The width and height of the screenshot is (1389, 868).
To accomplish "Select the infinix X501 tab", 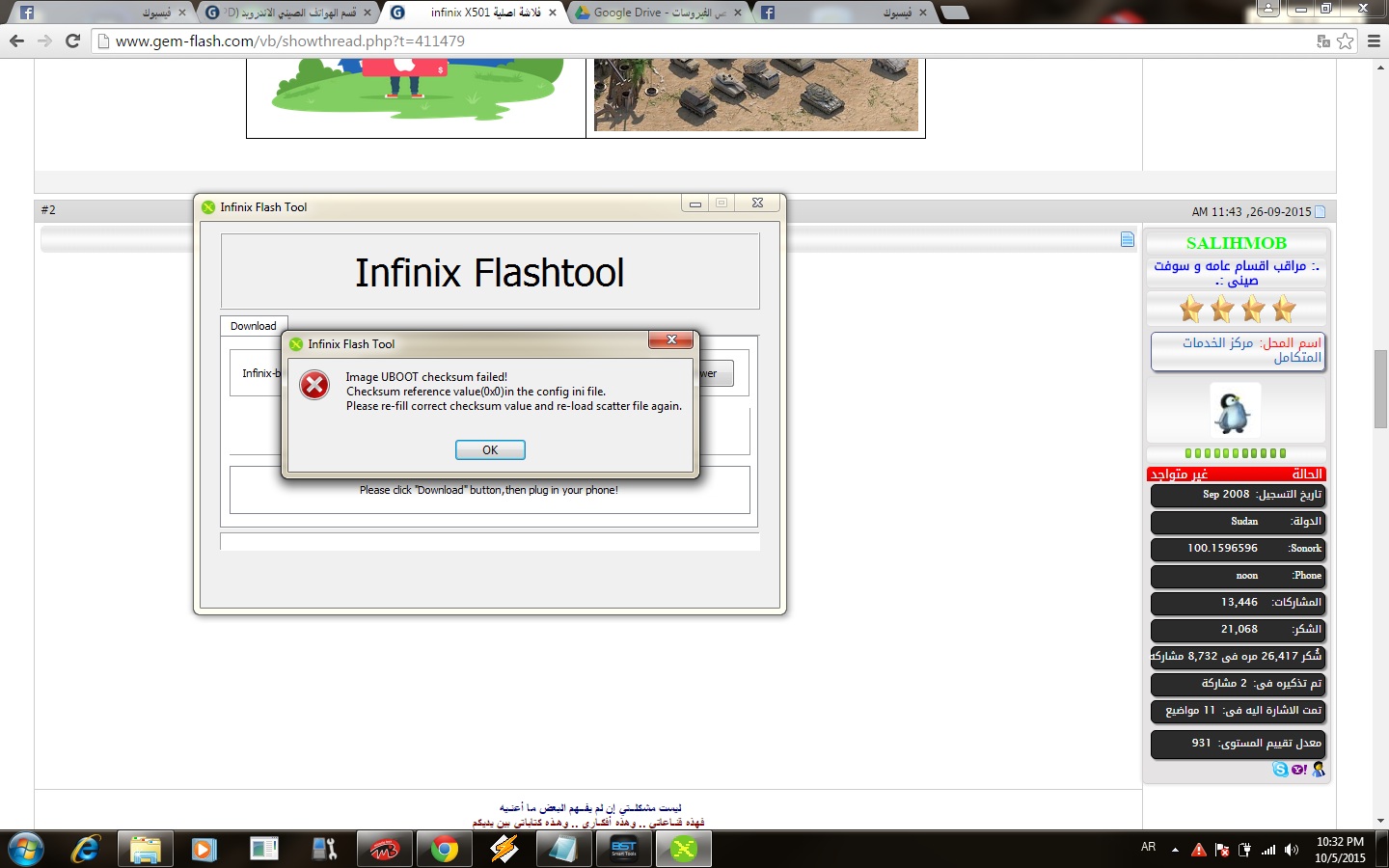I will [x=473, y=13].
